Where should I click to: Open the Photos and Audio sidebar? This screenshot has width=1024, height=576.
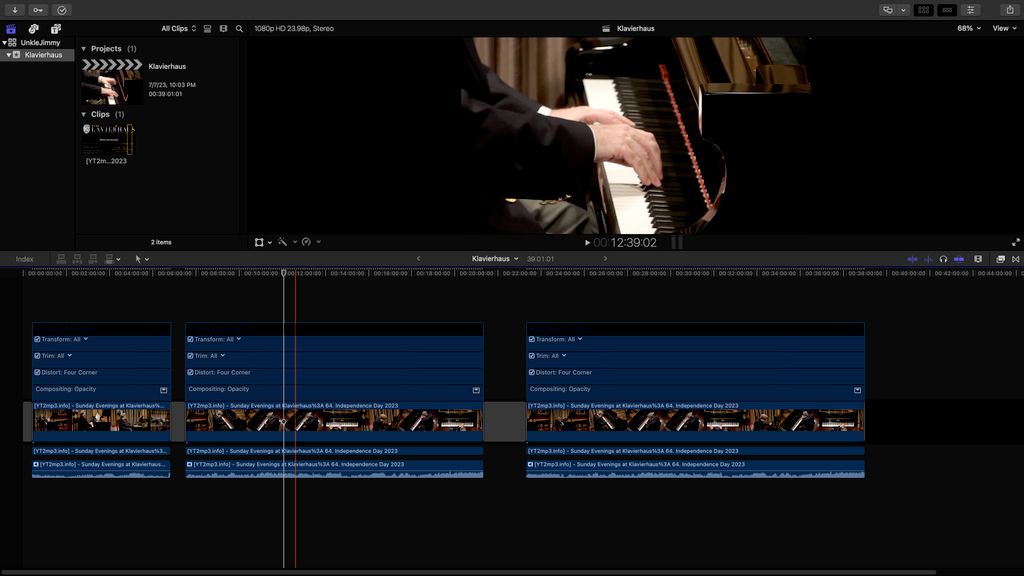click(33, 29)
